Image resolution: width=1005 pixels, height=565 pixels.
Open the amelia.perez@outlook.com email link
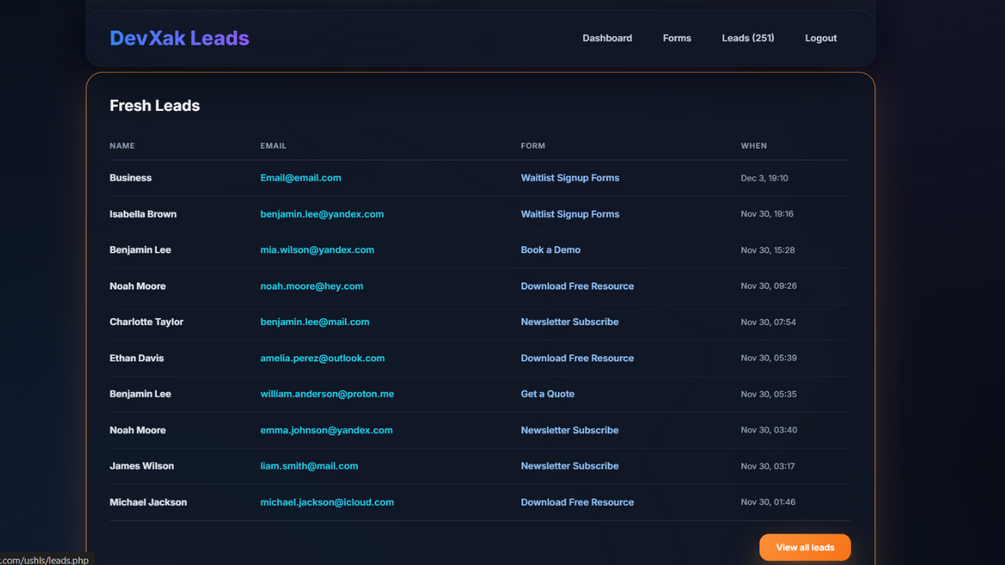coord(322,358)
